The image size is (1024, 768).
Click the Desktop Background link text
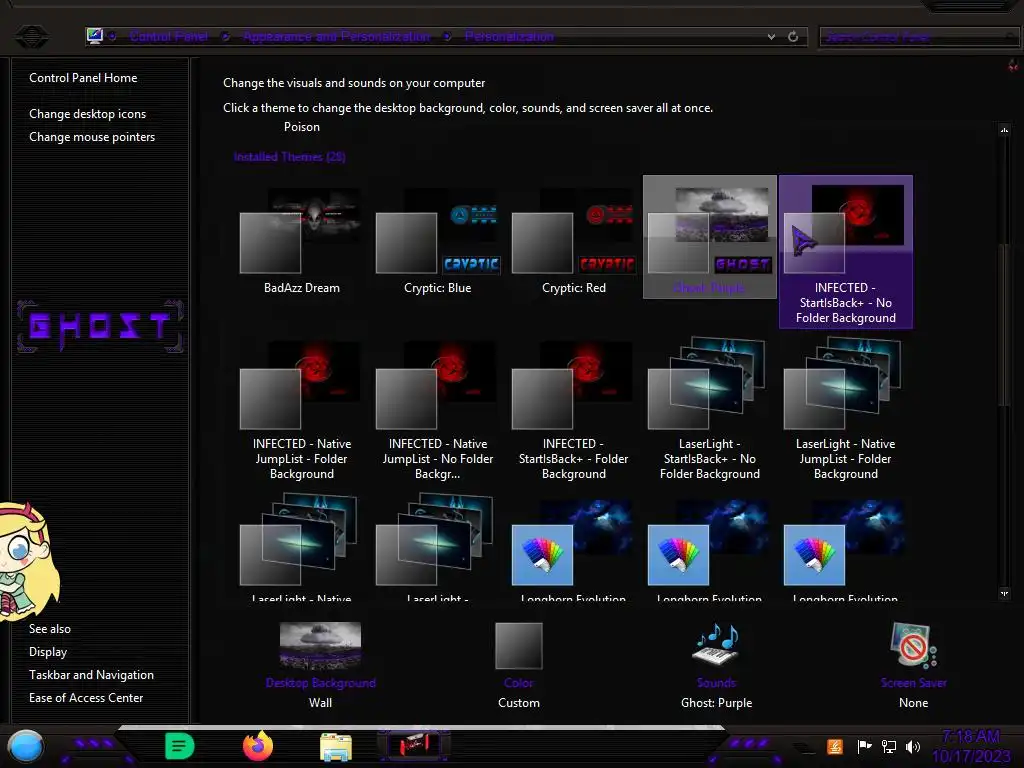320,683
